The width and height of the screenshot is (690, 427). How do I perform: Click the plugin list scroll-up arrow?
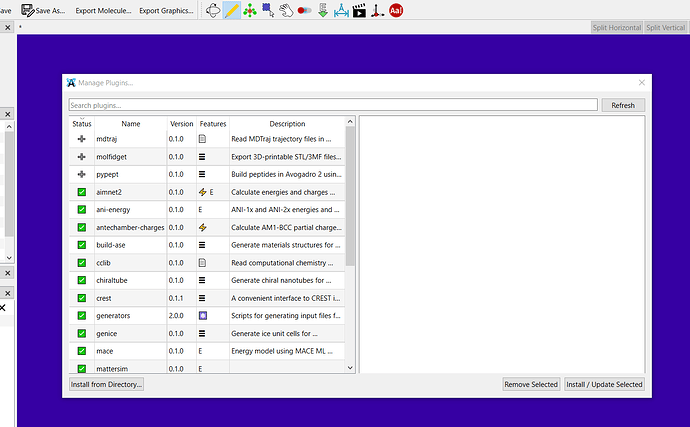tap(350, 122)
